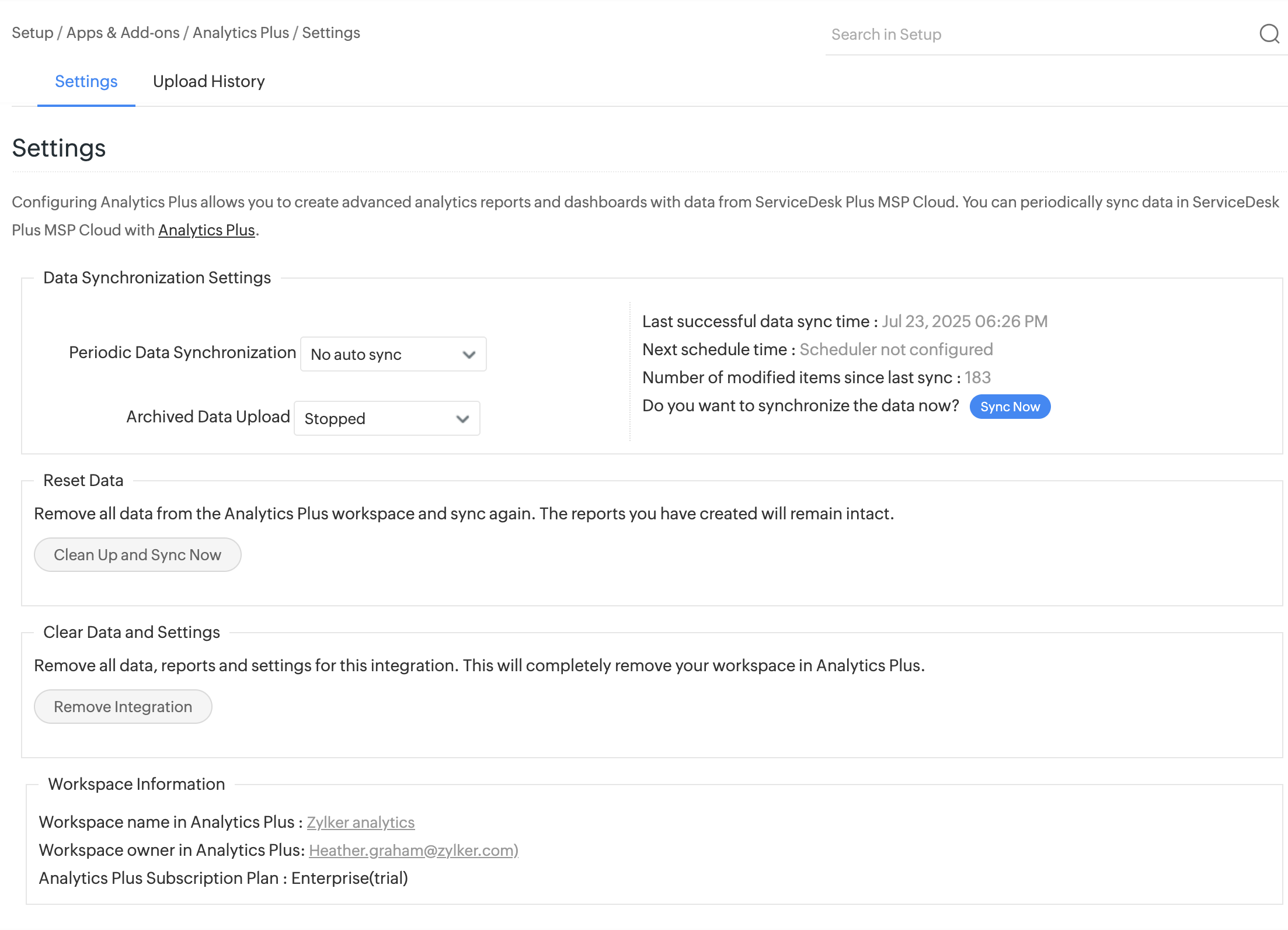Click the Heather.graham@zylker.com owner link
Screen dimensions: 1288x930
pos(413,850)
